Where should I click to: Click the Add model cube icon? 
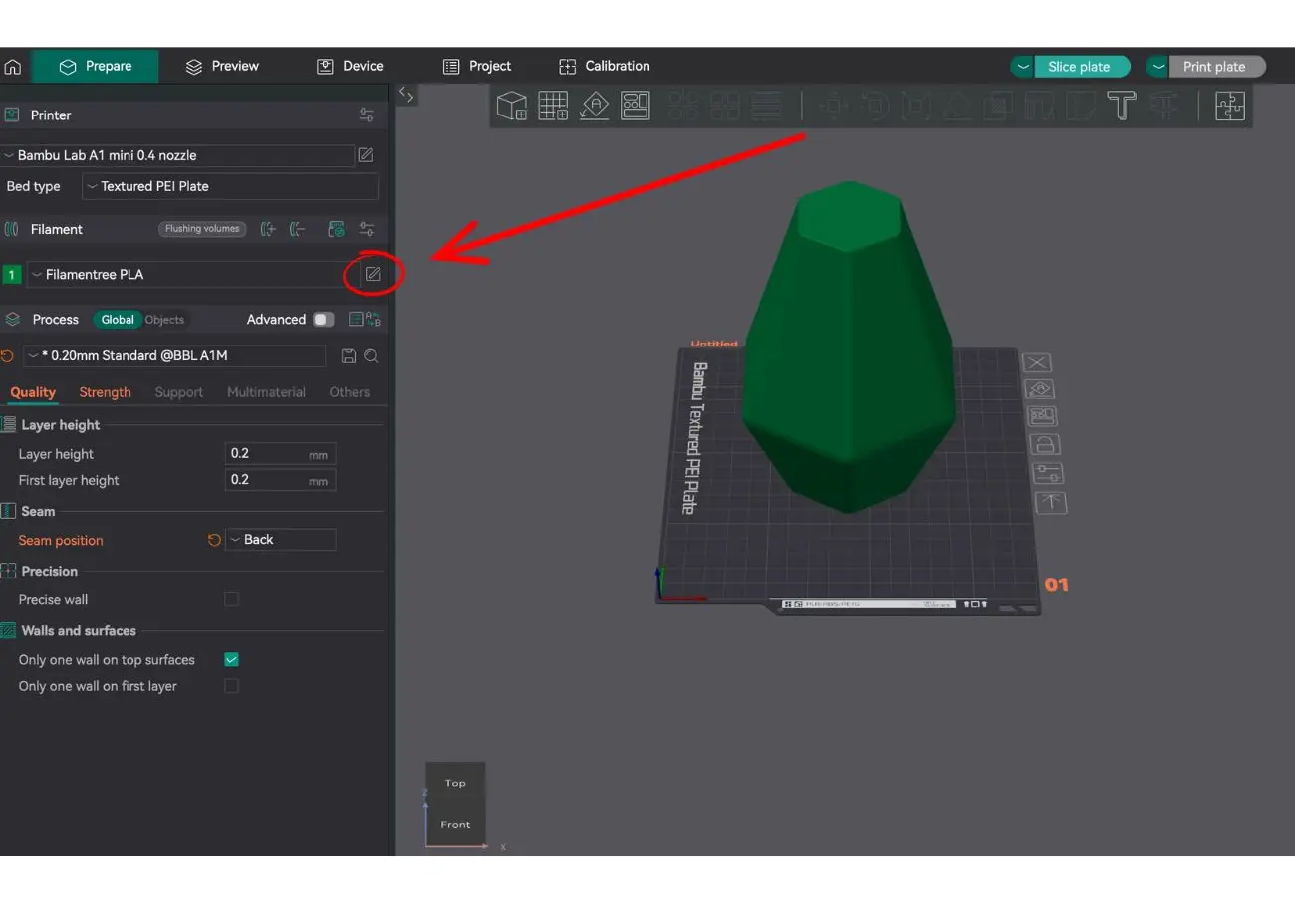[511, 106]
